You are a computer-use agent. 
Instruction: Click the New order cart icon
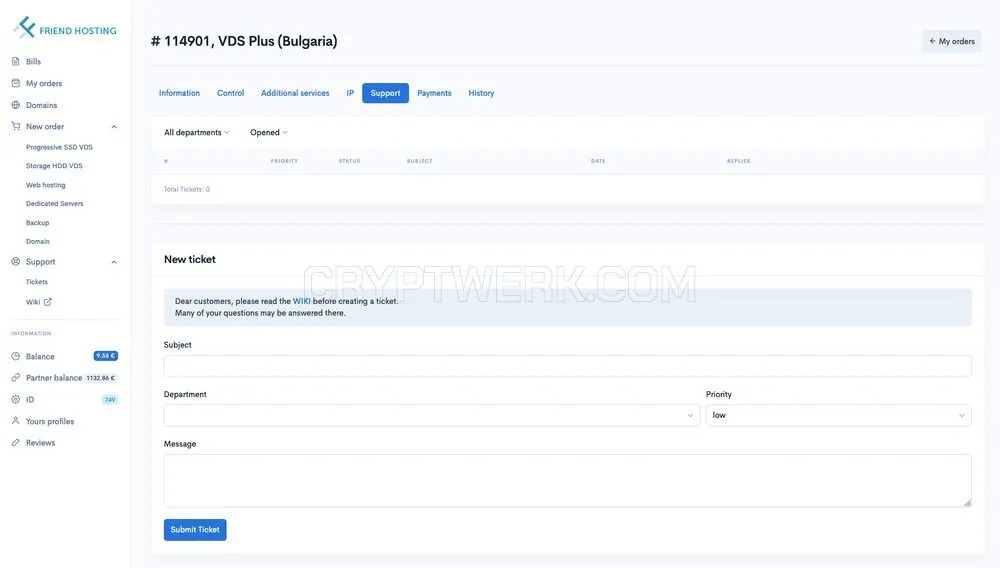click(15, 126)
